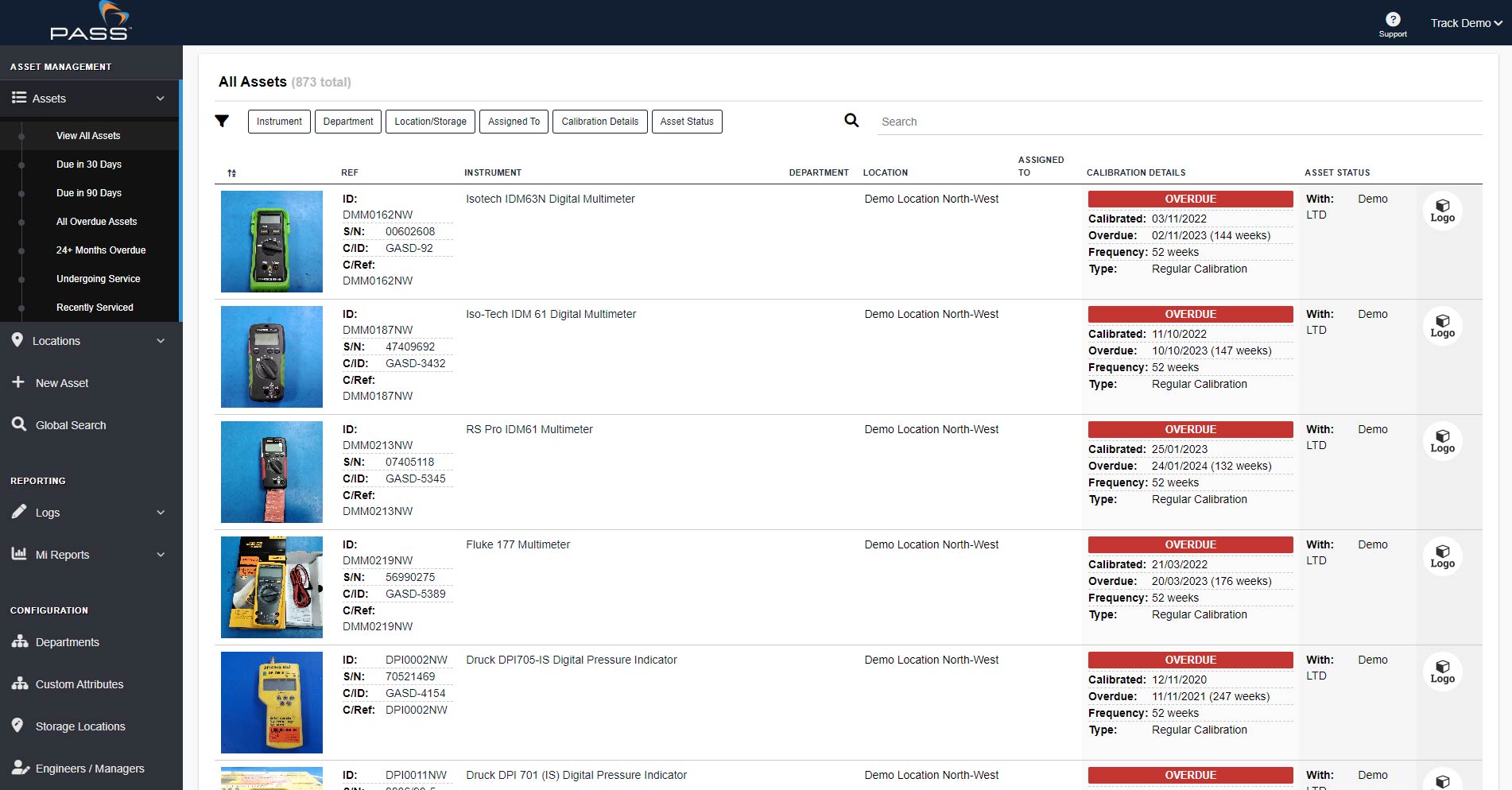Viewport: 1512px width, 790px height.
Task: Select Due in 90 Days
Action: coord(89,193)
